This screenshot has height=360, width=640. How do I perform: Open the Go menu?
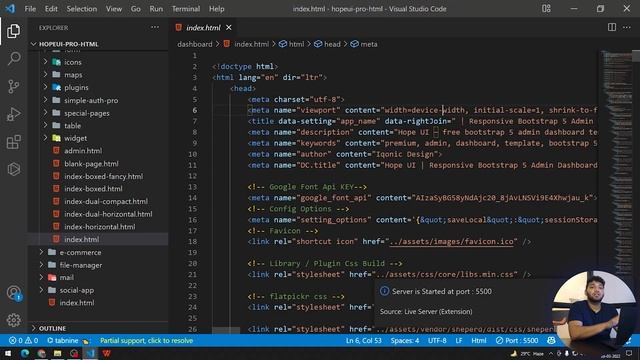(x=136, y=9)
